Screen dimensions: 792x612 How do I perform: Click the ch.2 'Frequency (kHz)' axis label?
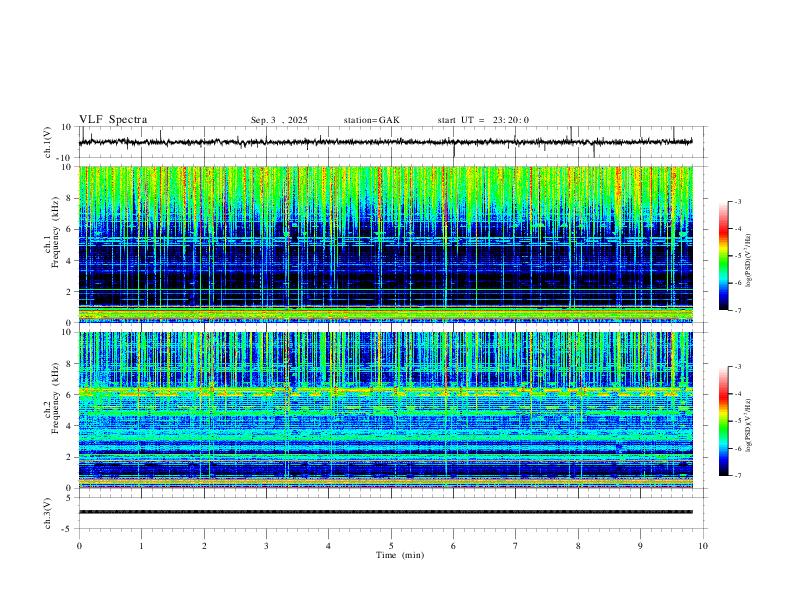point(55,397)
